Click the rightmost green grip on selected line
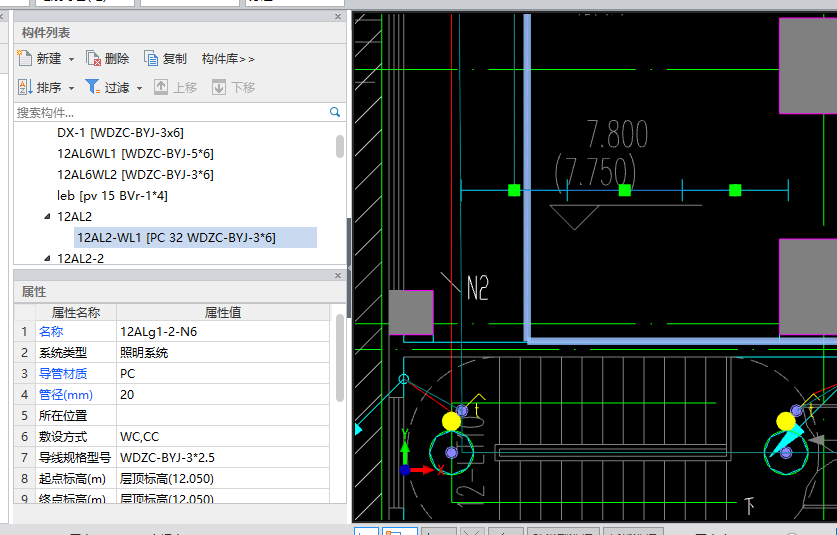The image size is (837, 535). (x=735, y=190)
